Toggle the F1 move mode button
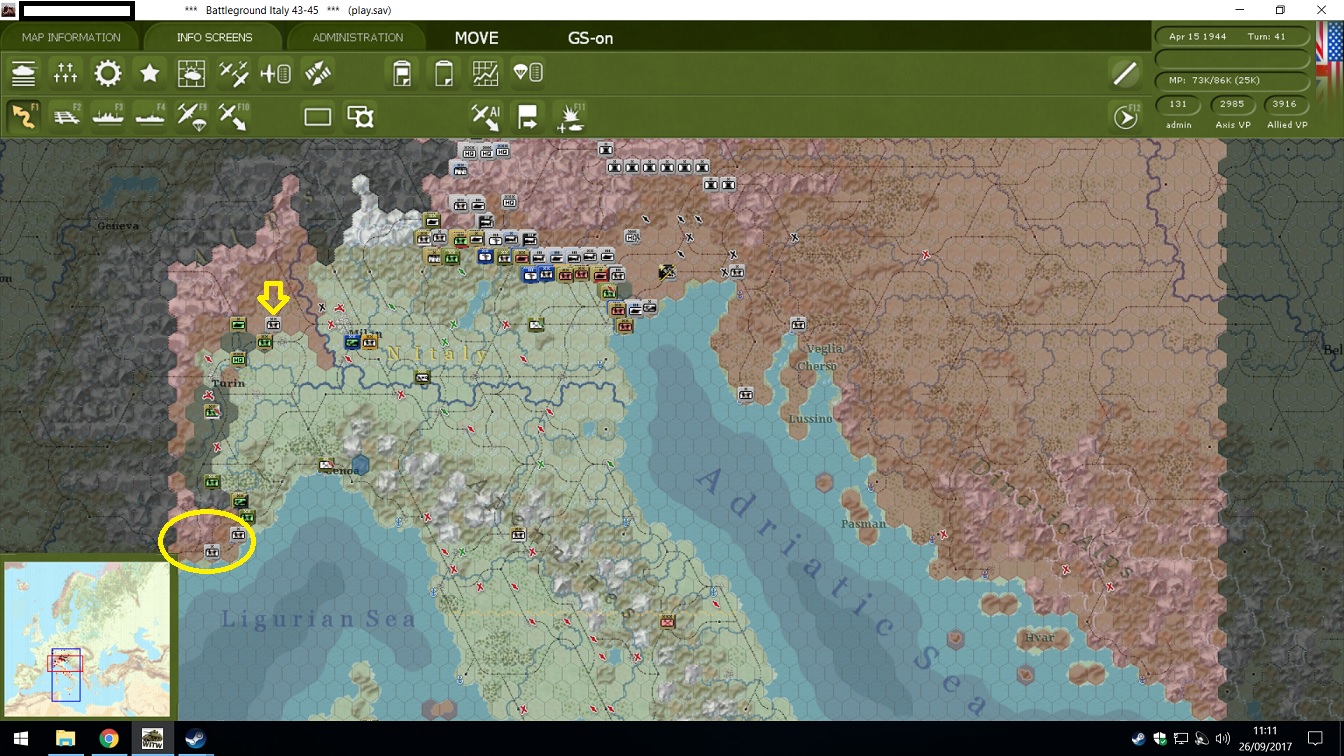 tap(24, 116)
